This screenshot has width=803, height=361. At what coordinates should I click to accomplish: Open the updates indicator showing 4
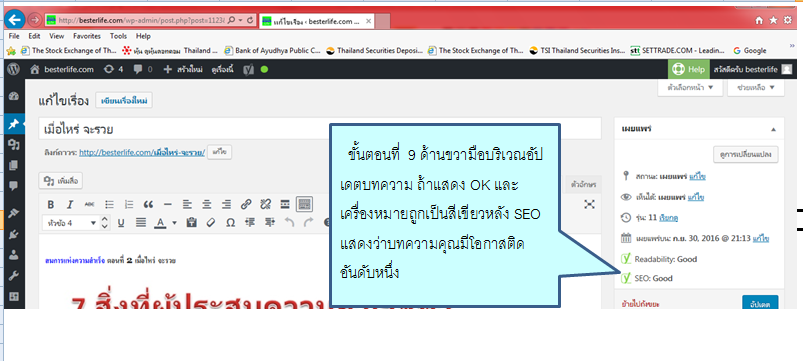113,69
